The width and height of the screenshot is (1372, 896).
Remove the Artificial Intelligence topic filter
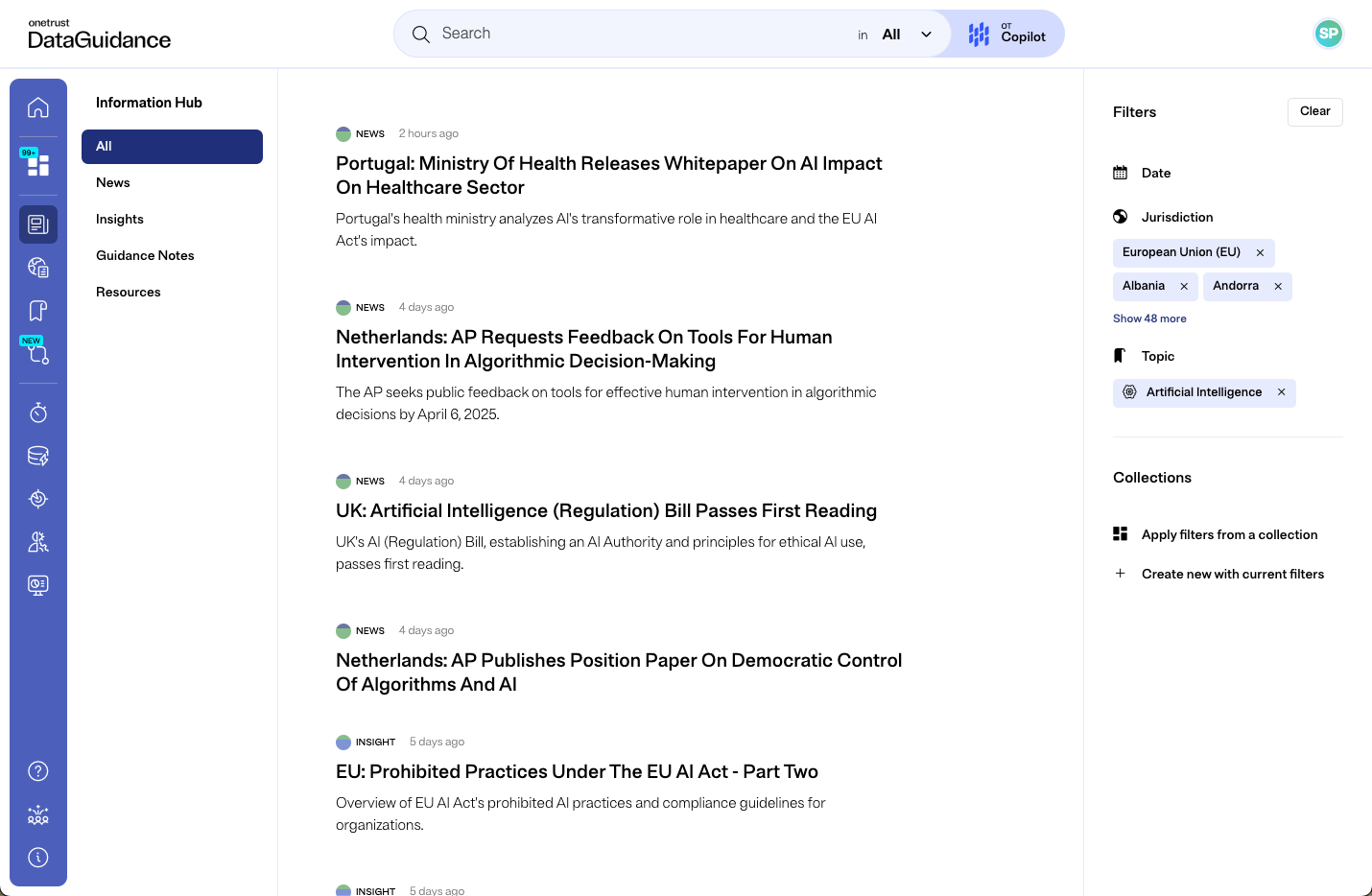pyautogui.click(x=1281, y=392)
